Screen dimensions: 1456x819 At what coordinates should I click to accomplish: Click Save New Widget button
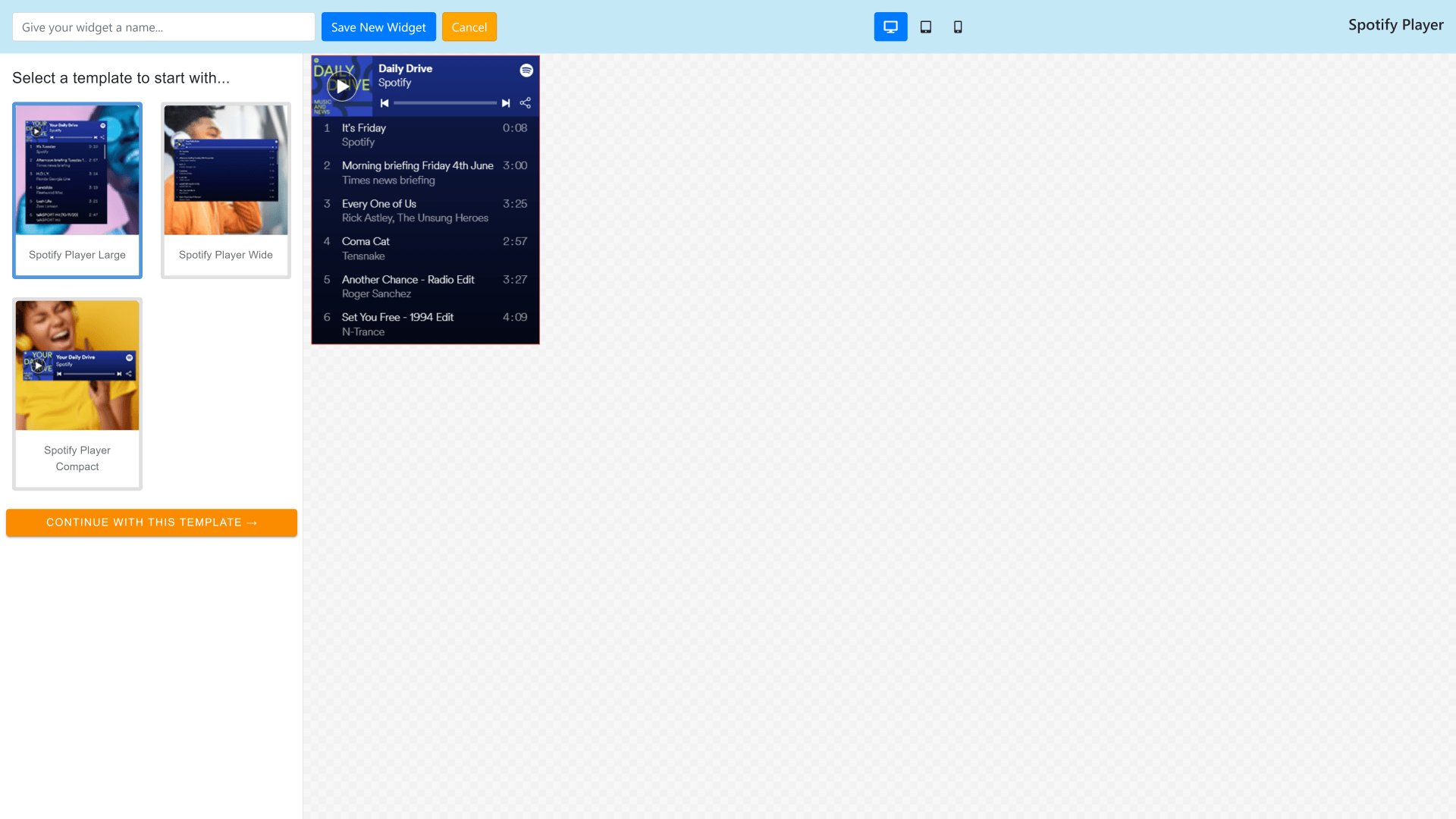(378, 27)
